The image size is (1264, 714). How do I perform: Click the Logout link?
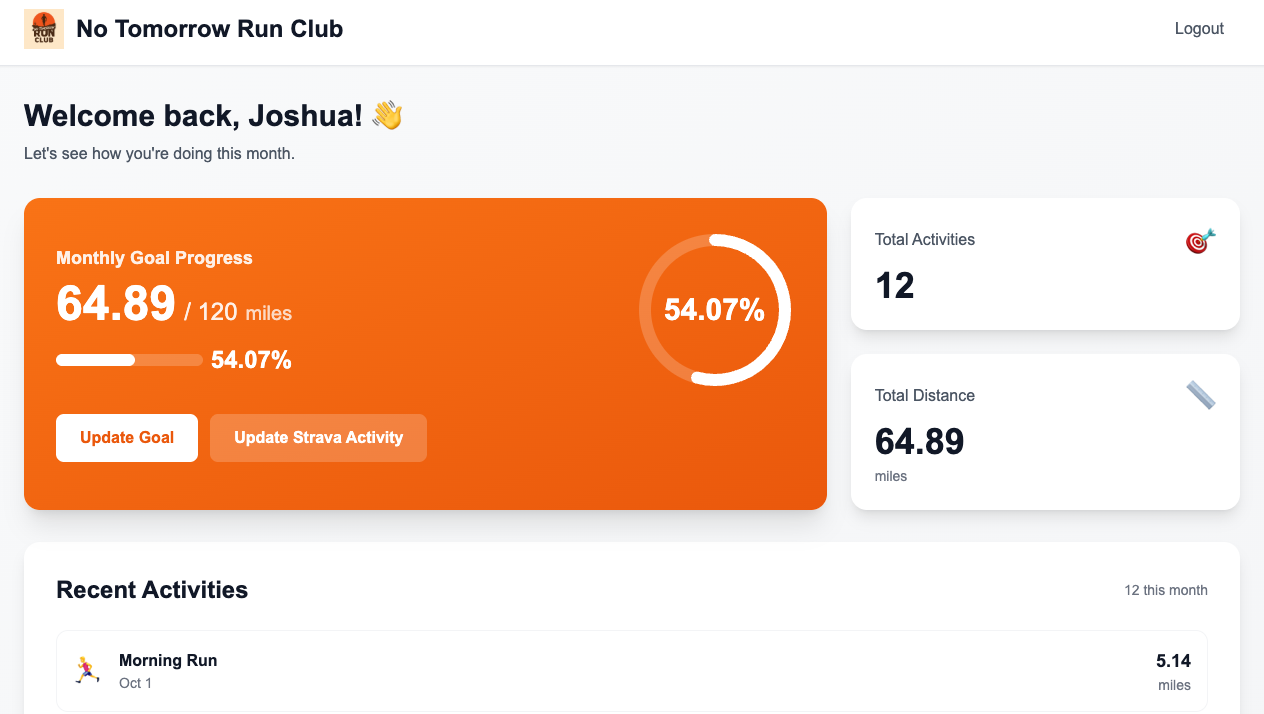(1199, 28)
